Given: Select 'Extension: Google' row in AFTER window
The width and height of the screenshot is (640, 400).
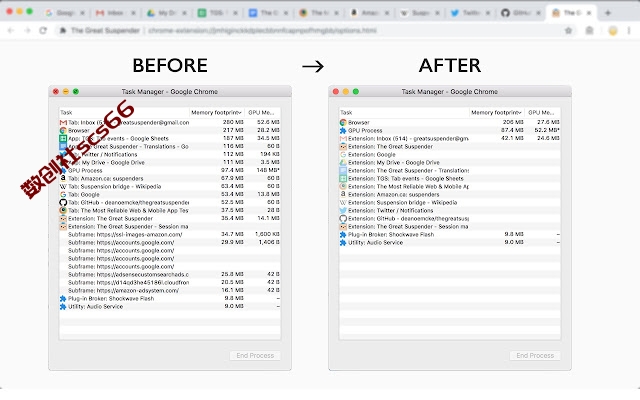Looking at the screenshot, I should click(x=450, y=155).
